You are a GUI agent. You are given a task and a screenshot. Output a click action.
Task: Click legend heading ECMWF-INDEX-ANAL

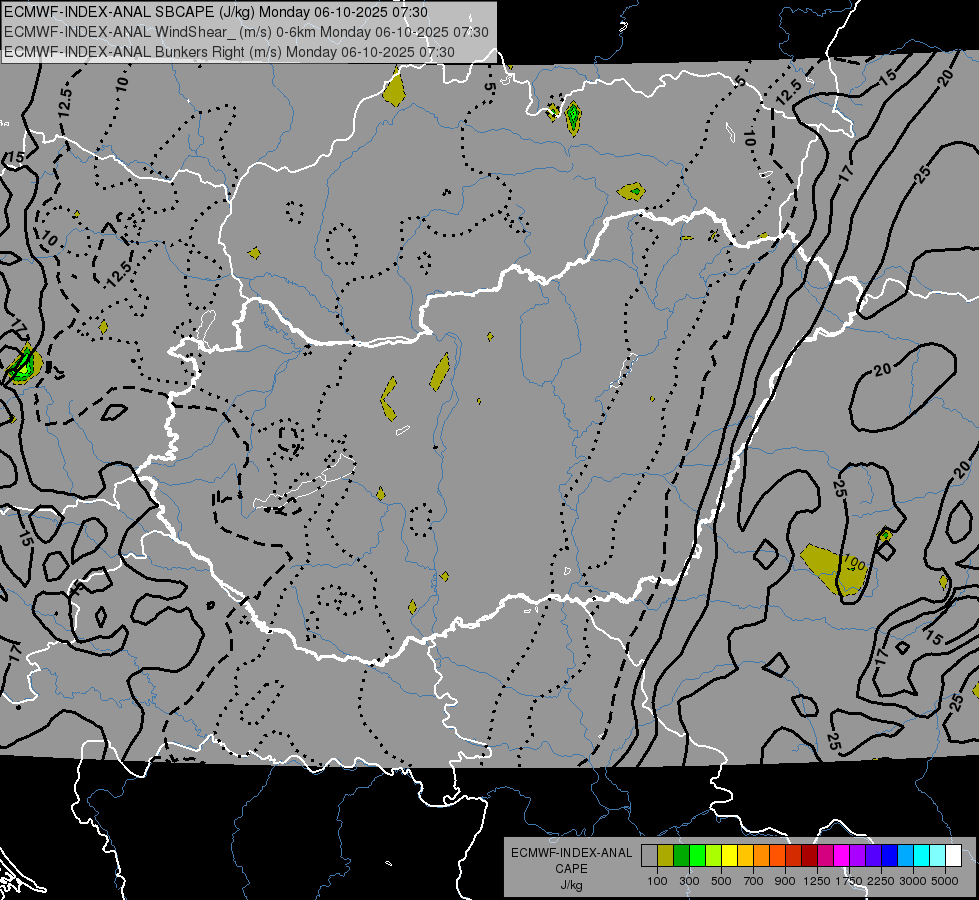[x=571, y=853]
